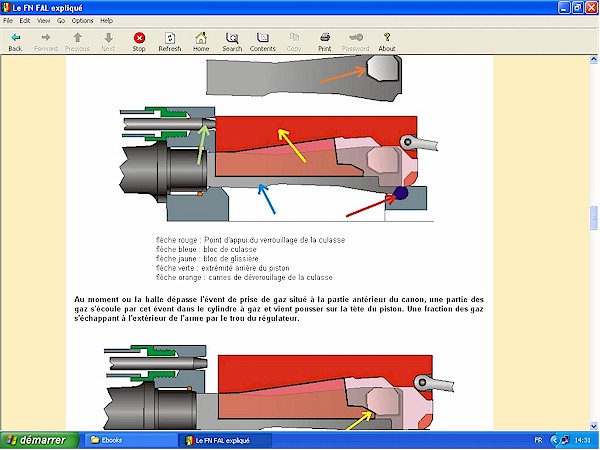600x450 pixels.
Task: Click the system tray network icon
Action: pyautogui.click(x=565, y=440)
